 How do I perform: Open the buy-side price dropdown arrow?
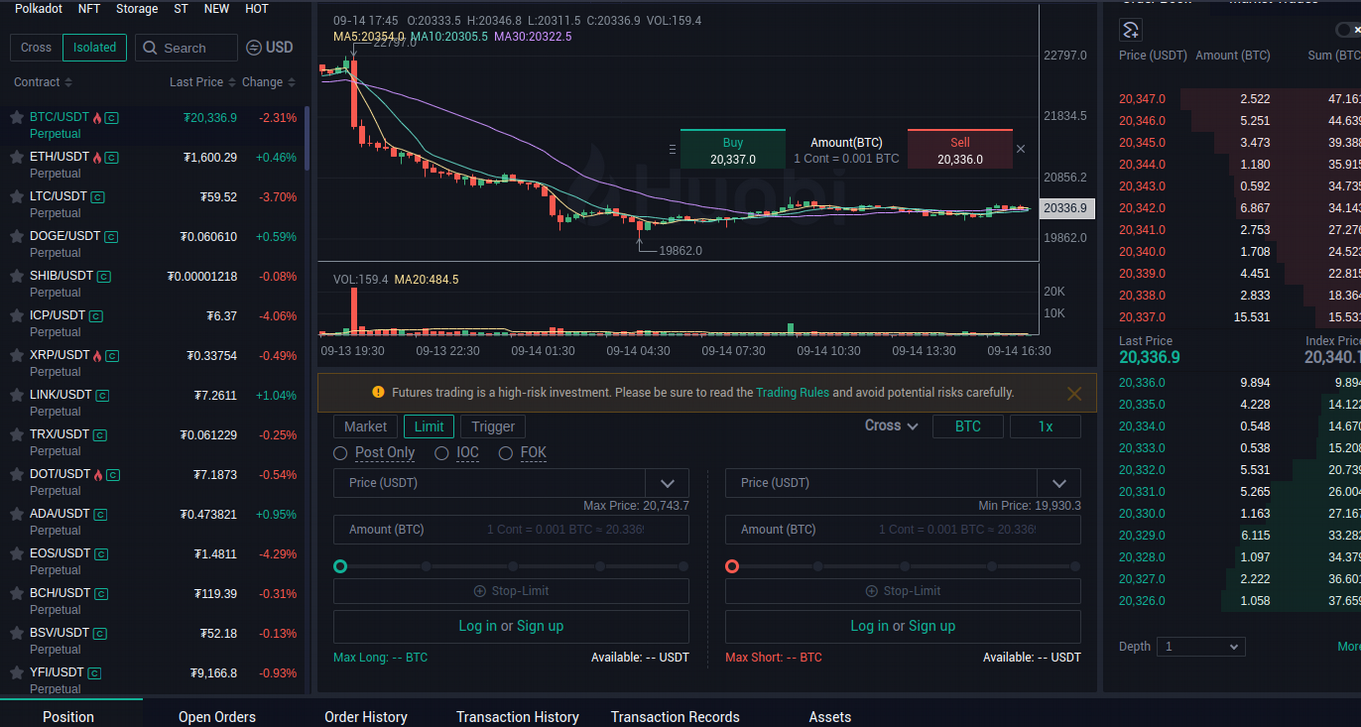[x=667, y=483]
